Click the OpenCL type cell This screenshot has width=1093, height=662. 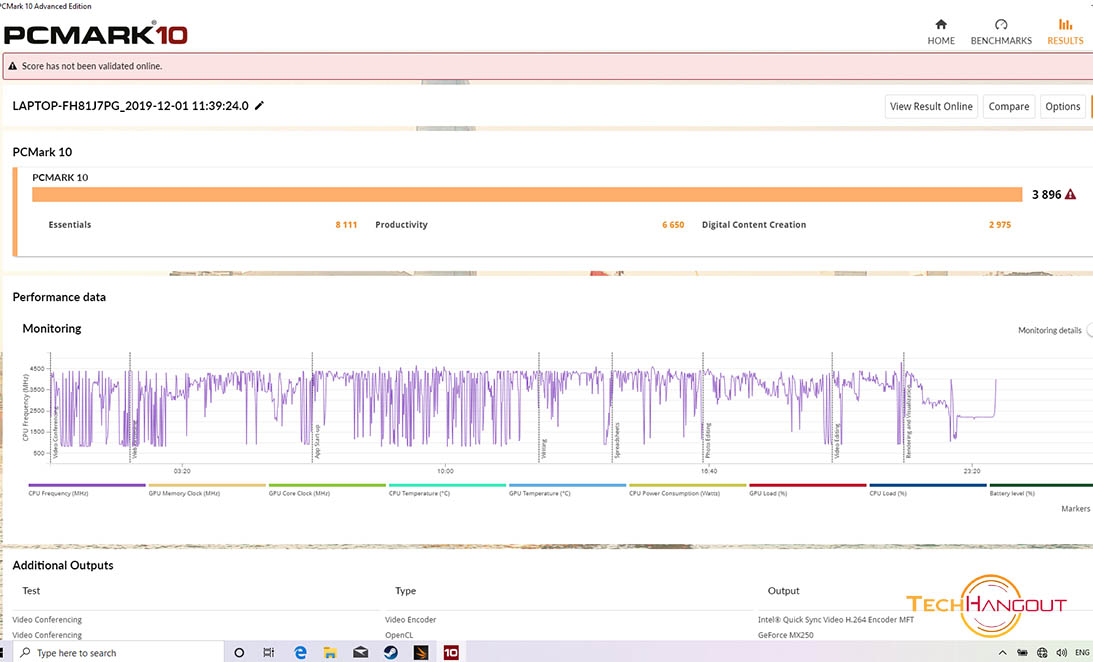tap(399, 635)
